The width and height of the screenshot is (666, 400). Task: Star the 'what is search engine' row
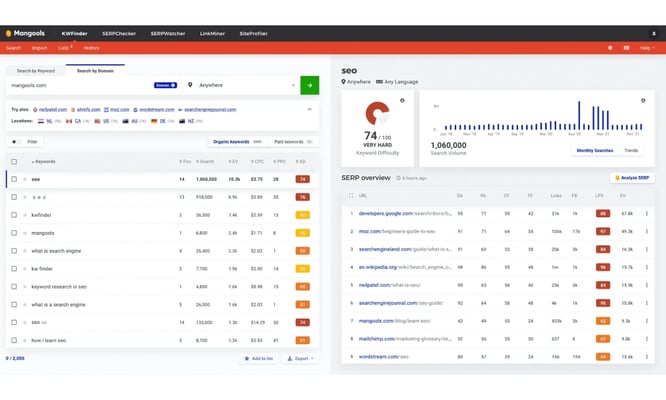[x=25, y=251]
